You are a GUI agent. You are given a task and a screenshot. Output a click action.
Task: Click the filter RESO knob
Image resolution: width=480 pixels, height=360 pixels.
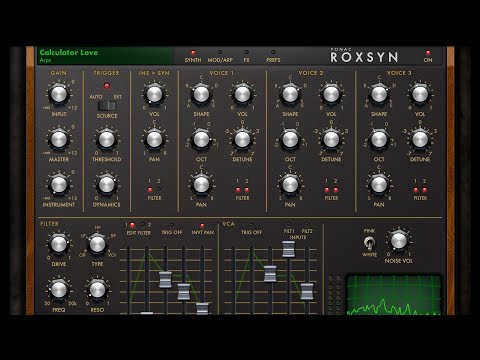[x=97, y=290]
